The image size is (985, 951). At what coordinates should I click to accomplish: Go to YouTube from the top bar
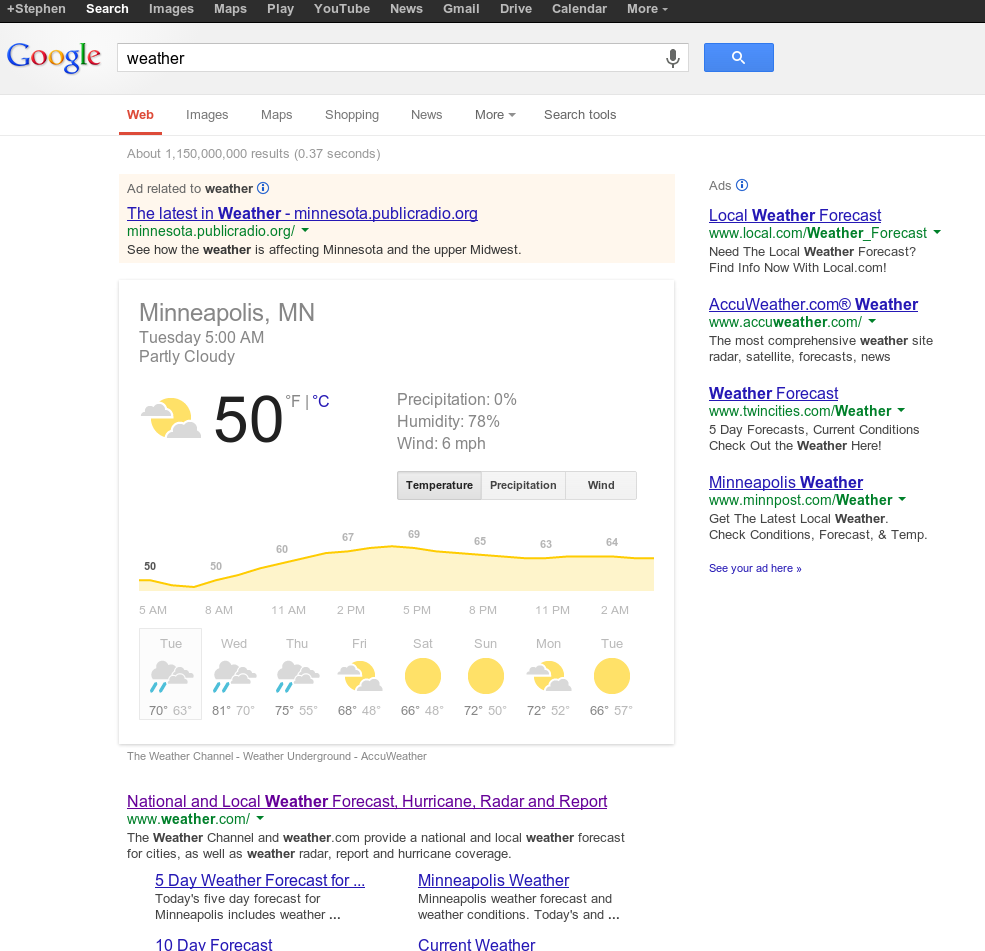tap(342, 9)
